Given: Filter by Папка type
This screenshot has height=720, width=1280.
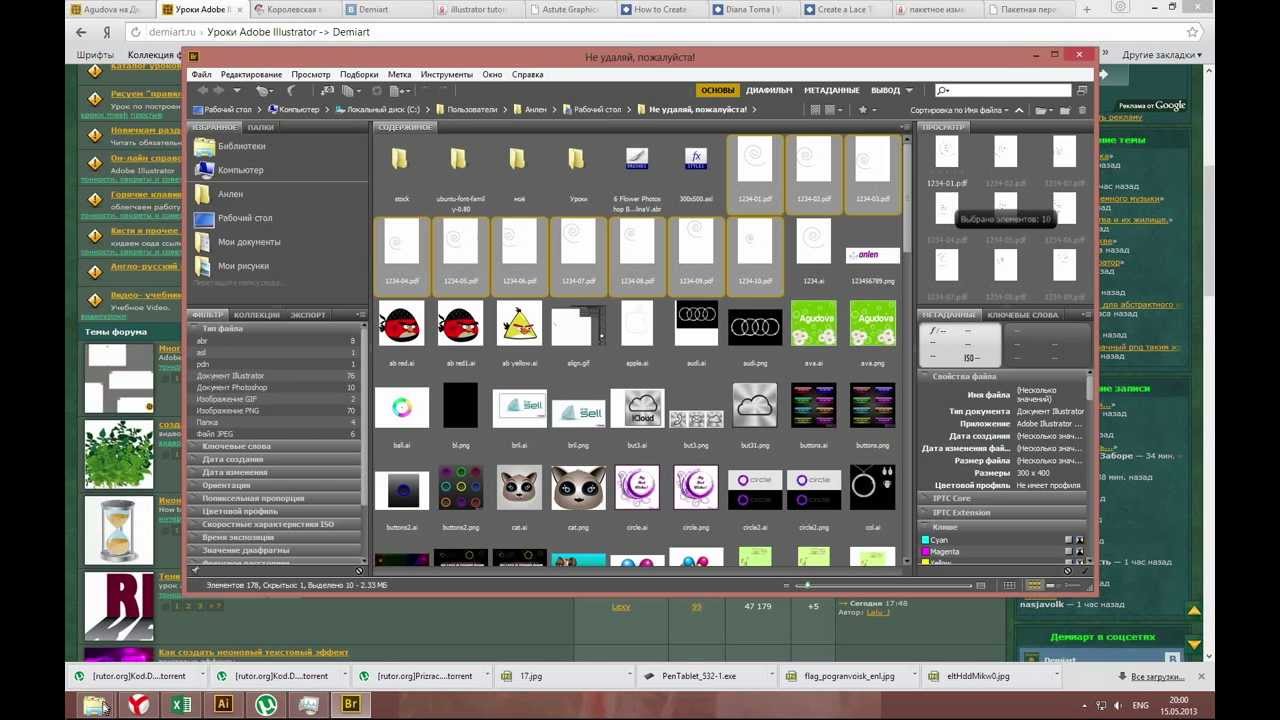Looking at the screenshot, I should [x=275, y=422].
